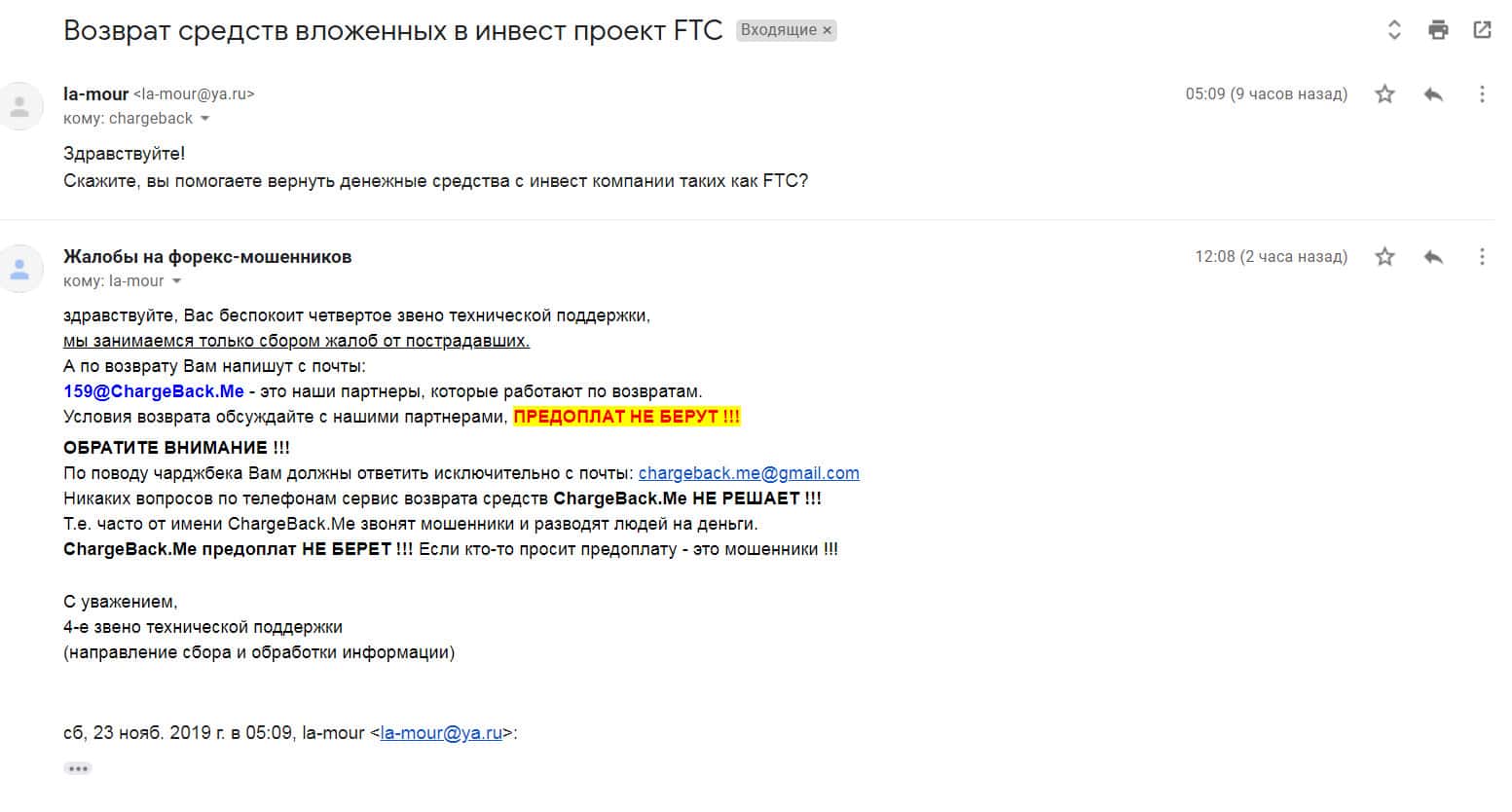Click la-mour's sender avatar
The height and width of the screenshot is (812, 1512).
20,105
